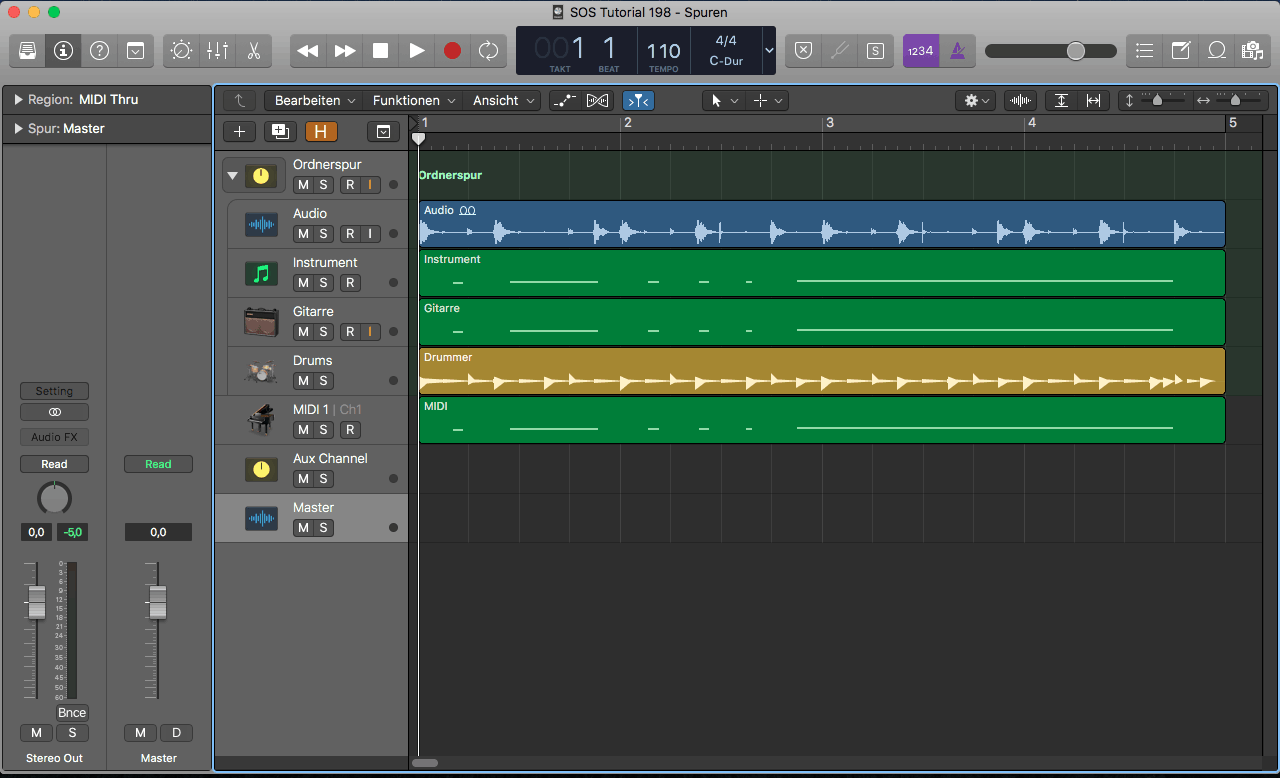Expand the Spur: Master inspector section
The image size is (1280, 778).
point(18,129)
